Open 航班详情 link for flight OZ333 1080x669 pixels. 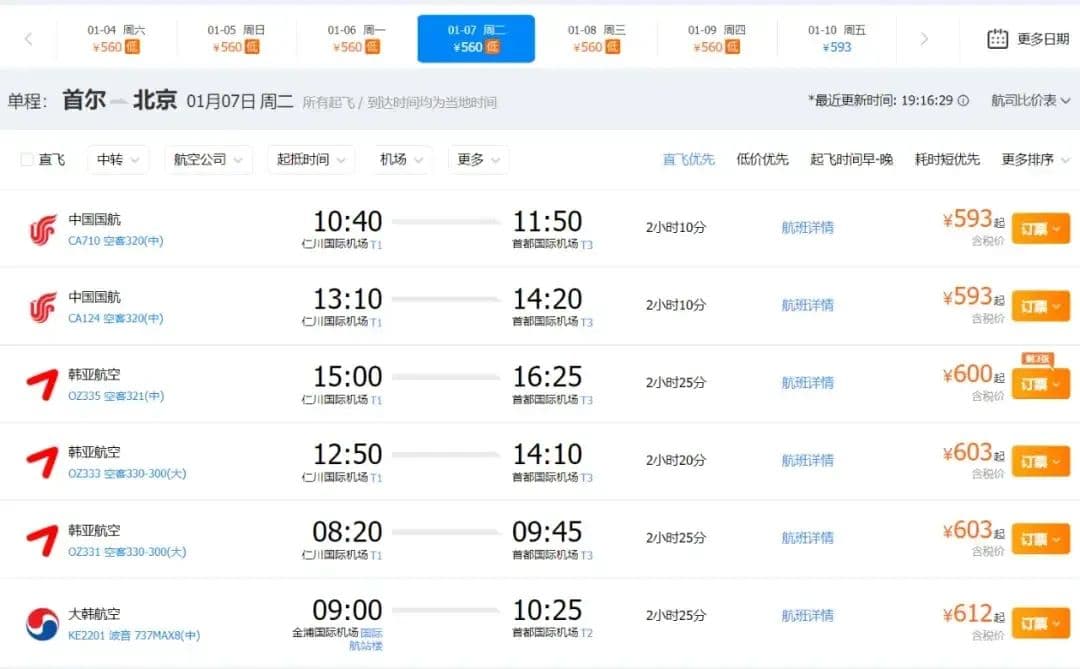click(x=807, y=461)
